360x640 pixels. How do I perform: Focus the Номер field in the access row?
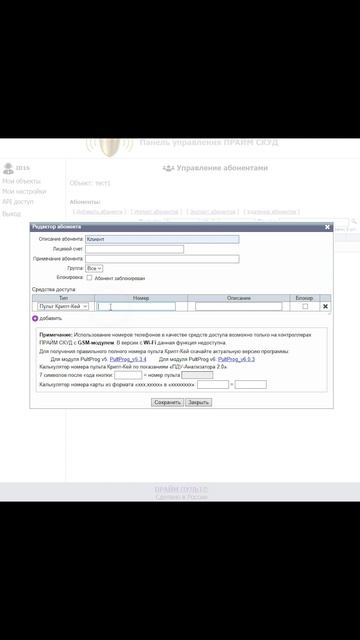coord(136,307)
